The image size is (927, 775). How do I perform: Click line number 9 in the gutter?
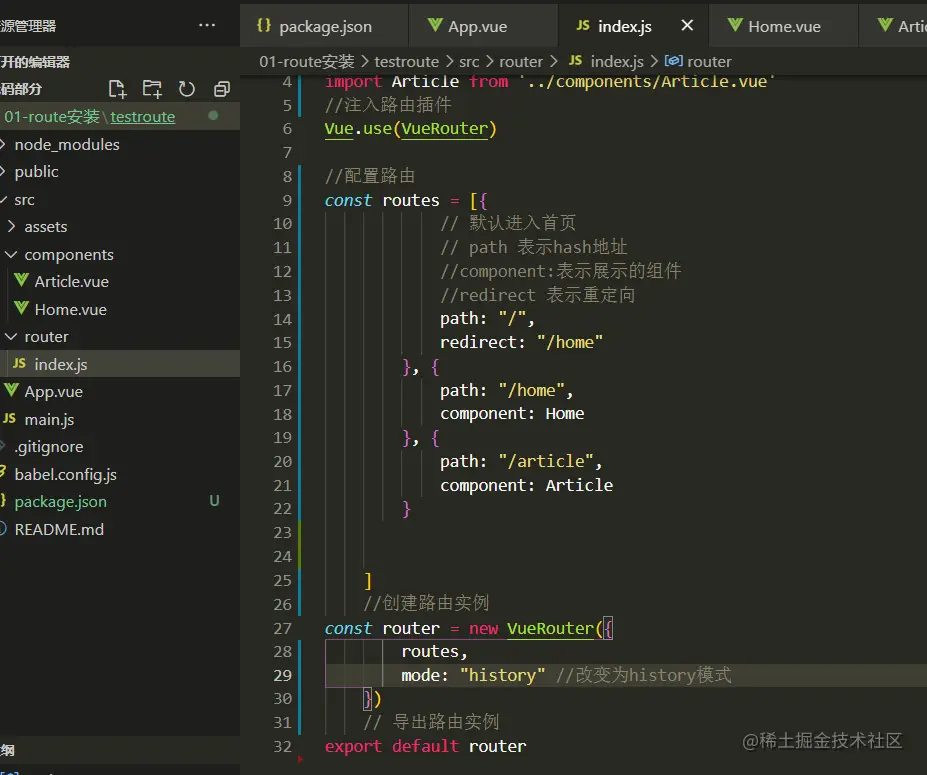point(287,200)
